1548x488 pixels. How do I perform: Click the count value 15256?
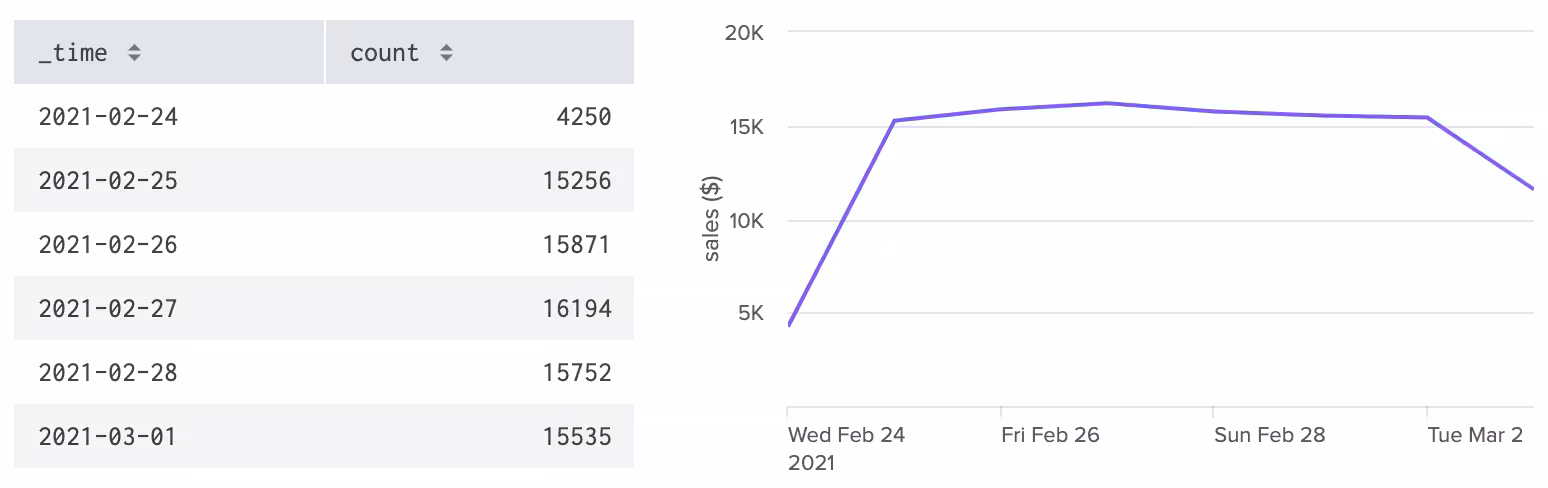[x=577, y=181]
